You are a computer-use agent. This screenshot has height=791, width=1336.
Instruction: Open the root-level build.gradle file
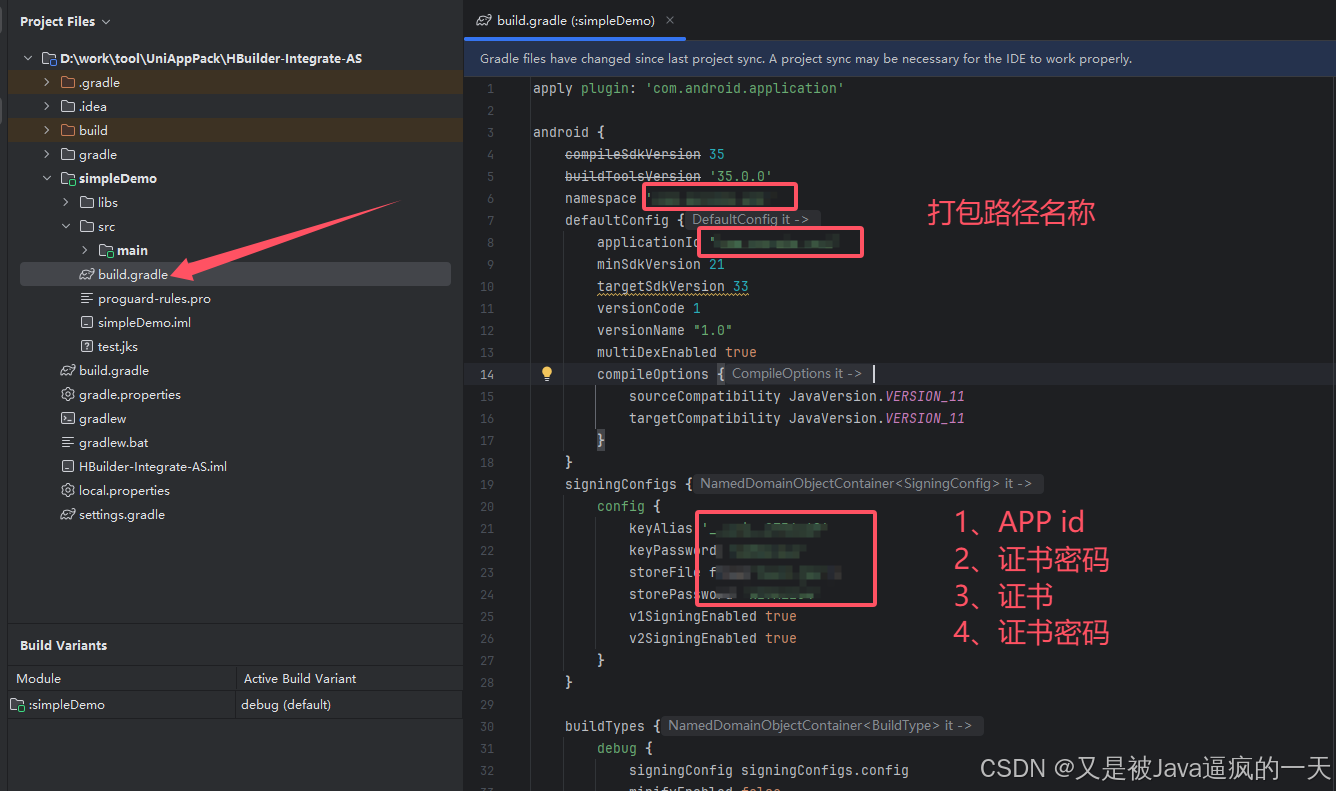coord(114,370)
